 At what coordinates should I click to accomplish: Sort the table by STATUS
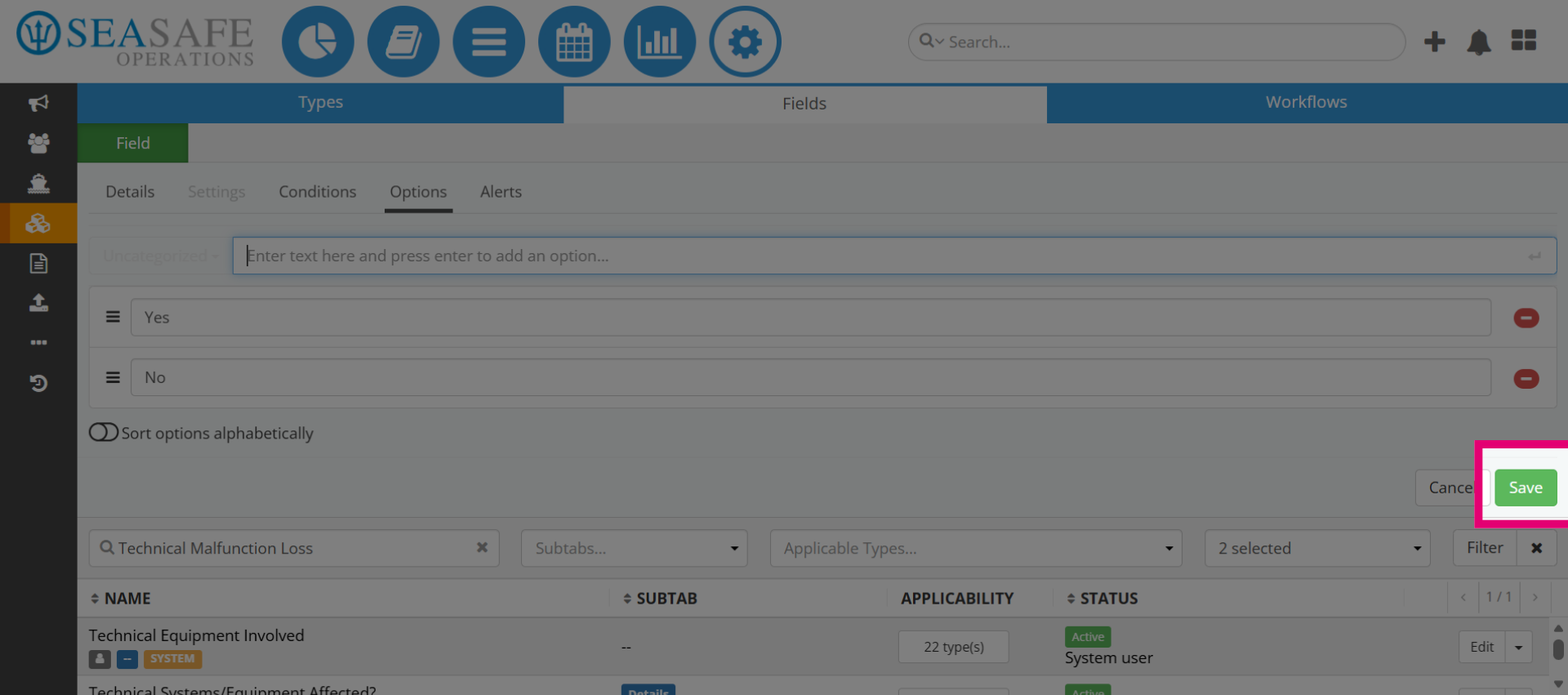point(1102,599)
